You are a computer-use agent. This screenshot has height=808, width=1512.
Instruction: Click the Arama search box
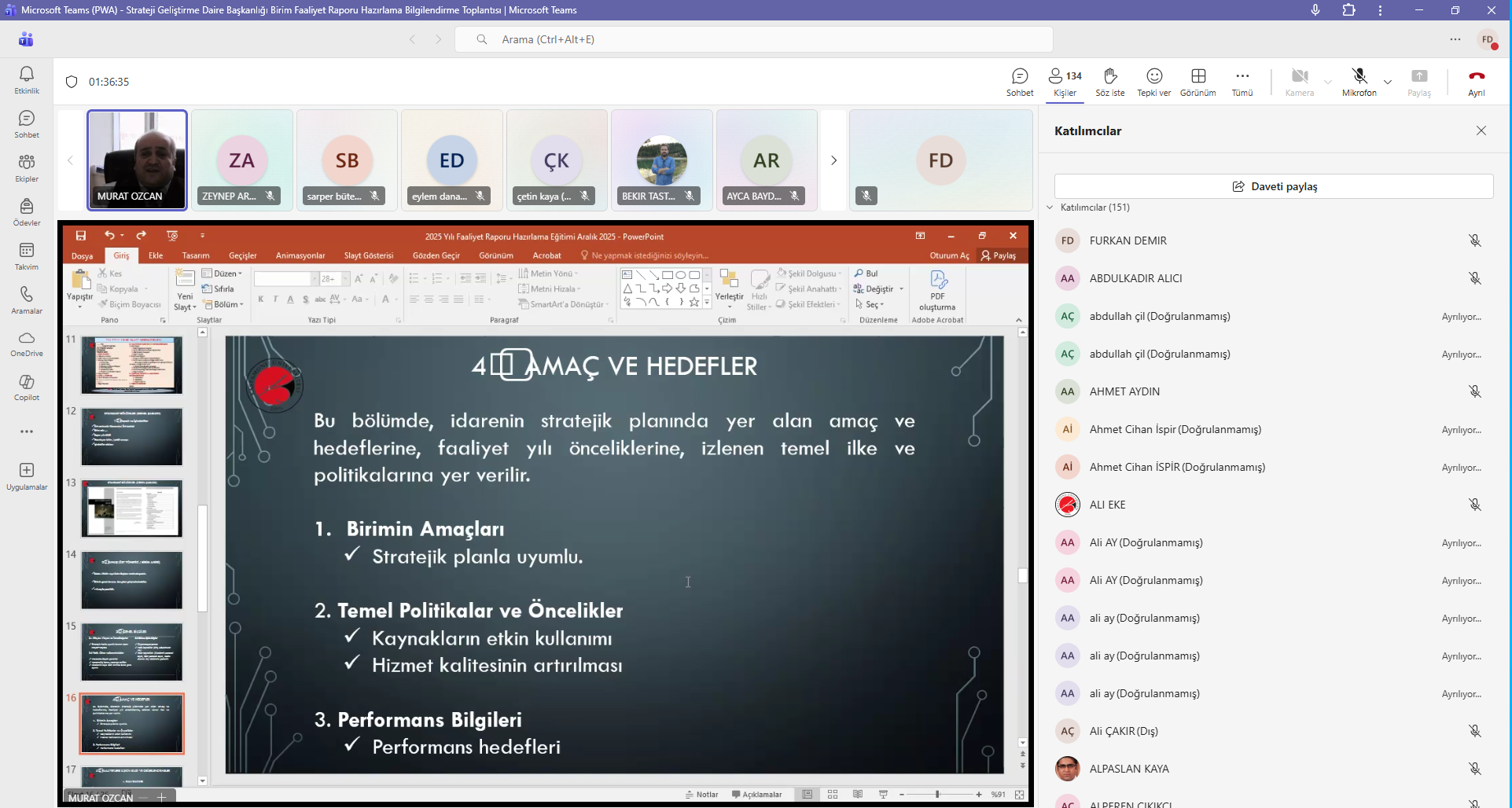pos(754,39)
